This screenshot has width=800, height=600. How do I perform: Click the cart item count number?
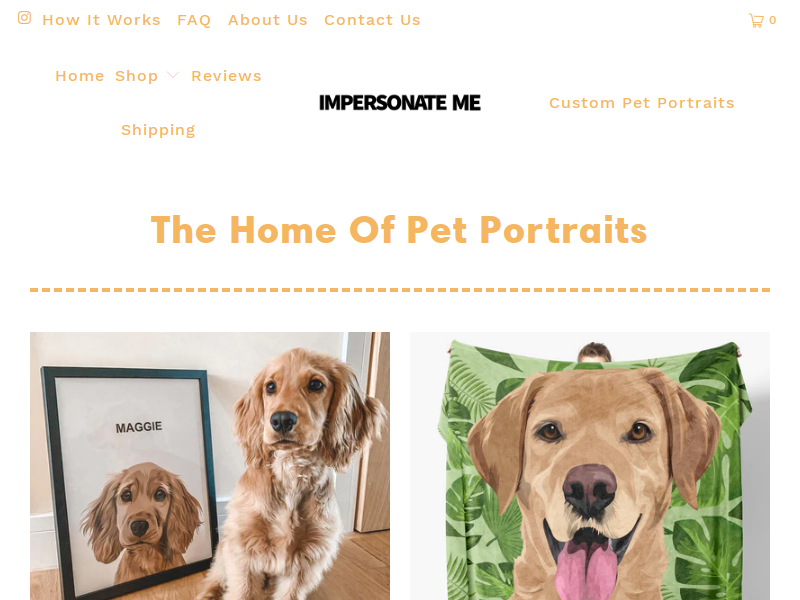tap(772, 20)
